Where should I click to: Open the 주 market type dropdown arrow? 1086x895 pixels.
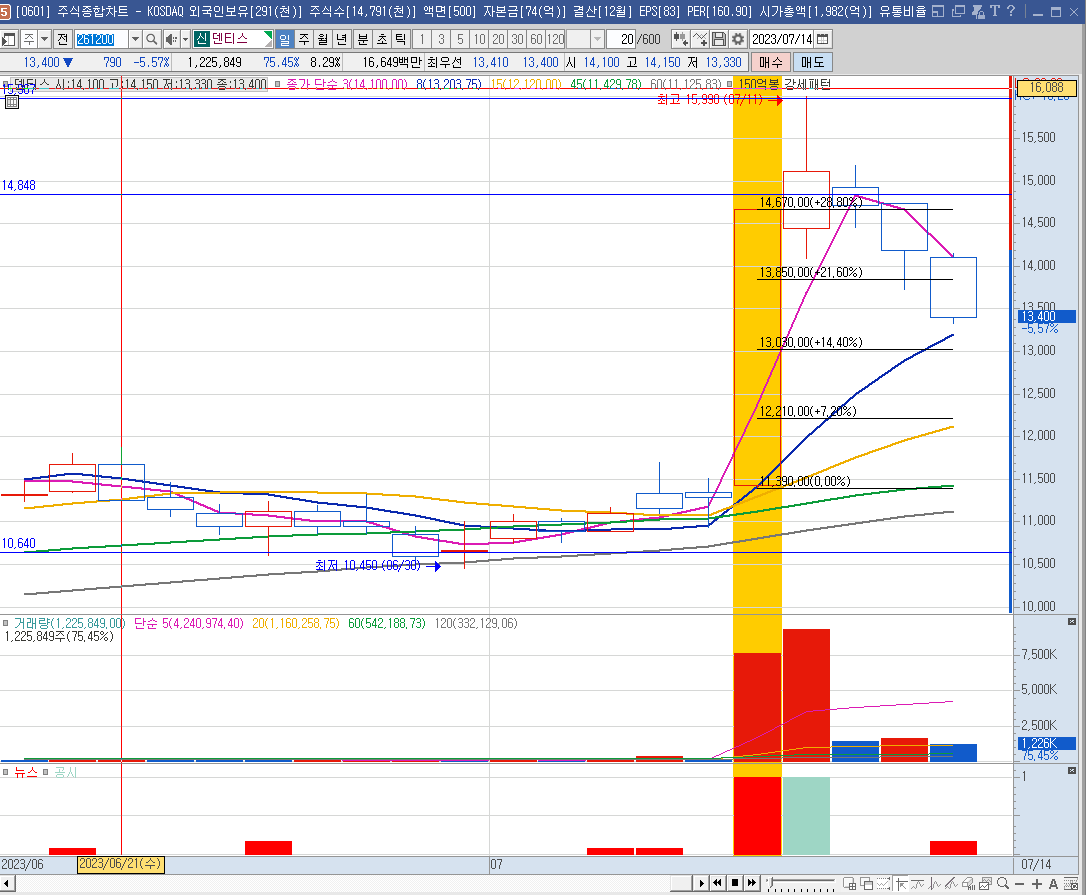pyautogui.click(x=44, y=39)
